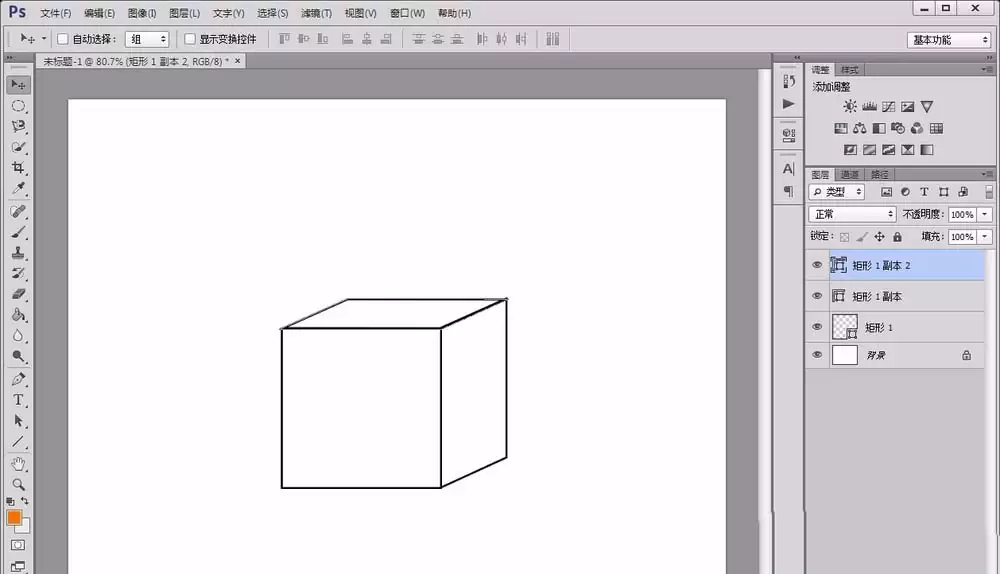
Task: Open the 滤镜(T) menu
Action: [x=316, y=13]
